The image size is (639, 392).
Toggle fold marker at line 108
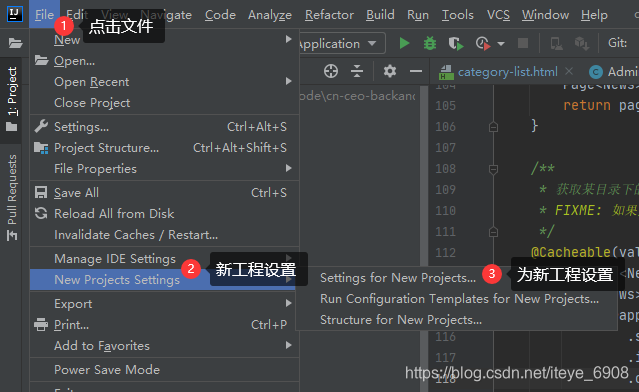point(493,169)
